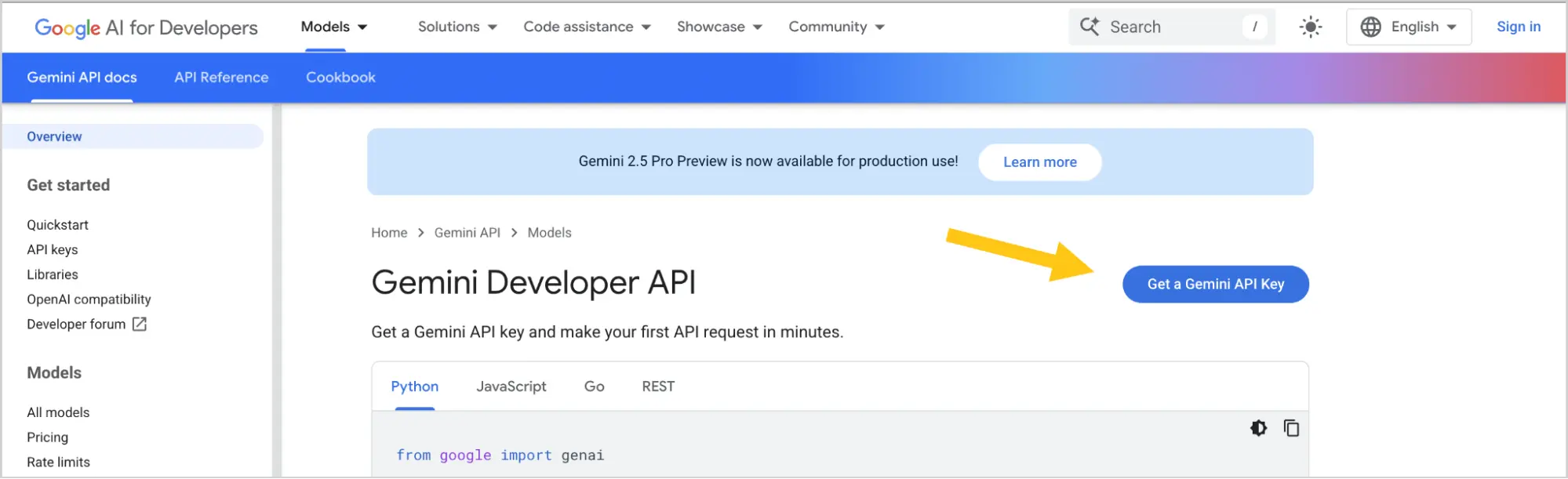Screen dimensions: 1568x479
Task: Open the Cookbook tab
Action: 340,78
